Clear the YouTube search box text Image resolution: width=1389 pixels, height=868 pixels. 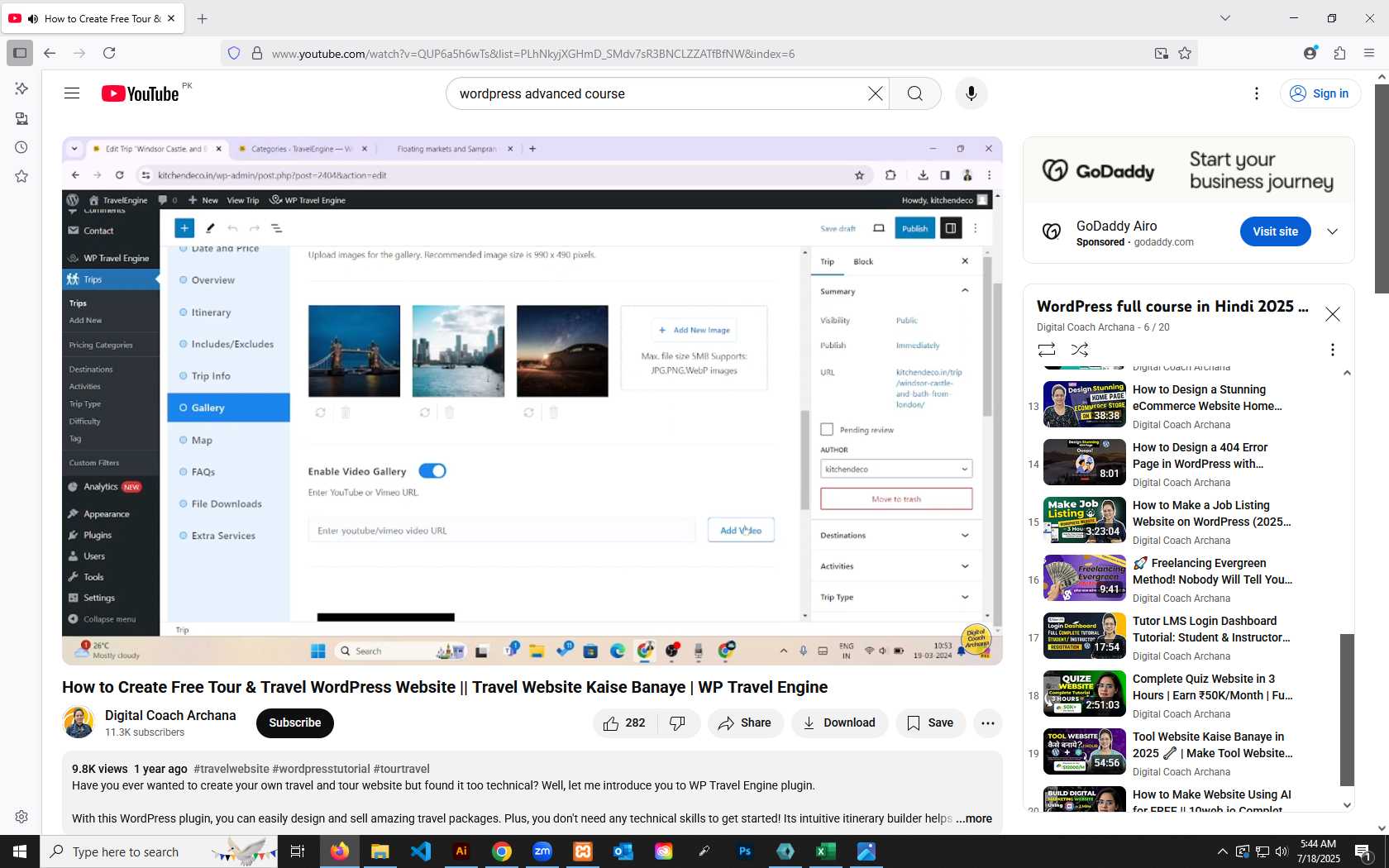(x=875, y=93)
